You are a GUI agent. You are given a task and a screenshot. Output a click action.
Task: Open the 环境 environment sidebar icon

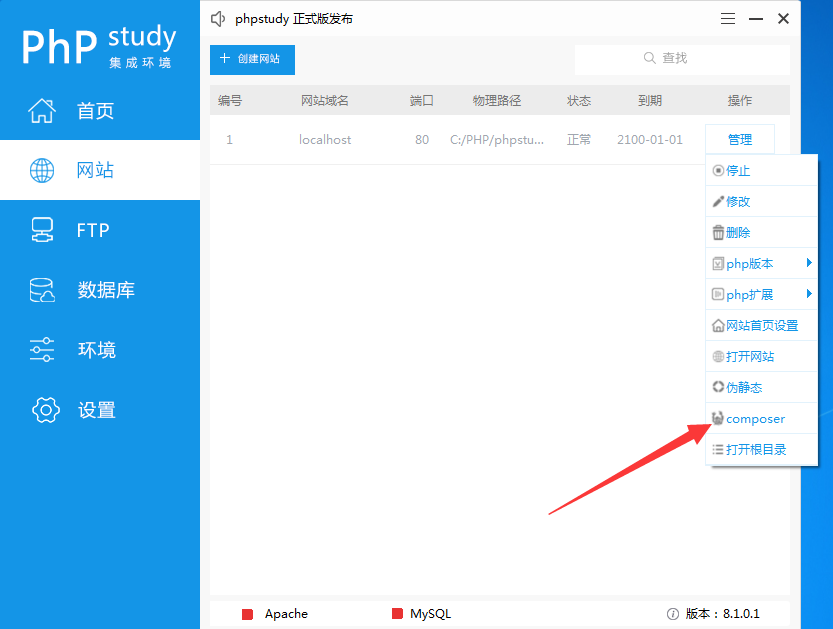[x=42, y=350]
